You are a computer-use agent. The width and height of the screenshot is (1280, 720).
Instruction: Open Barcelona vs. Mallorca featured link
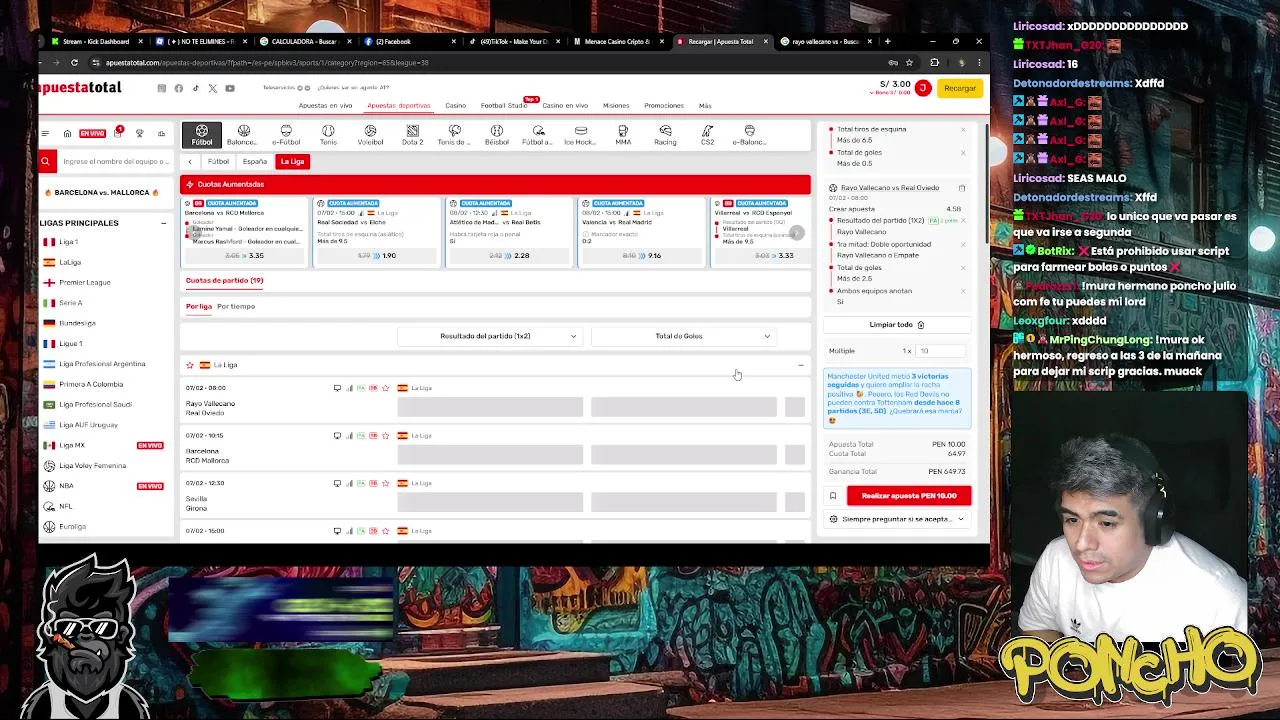(101, 192)
